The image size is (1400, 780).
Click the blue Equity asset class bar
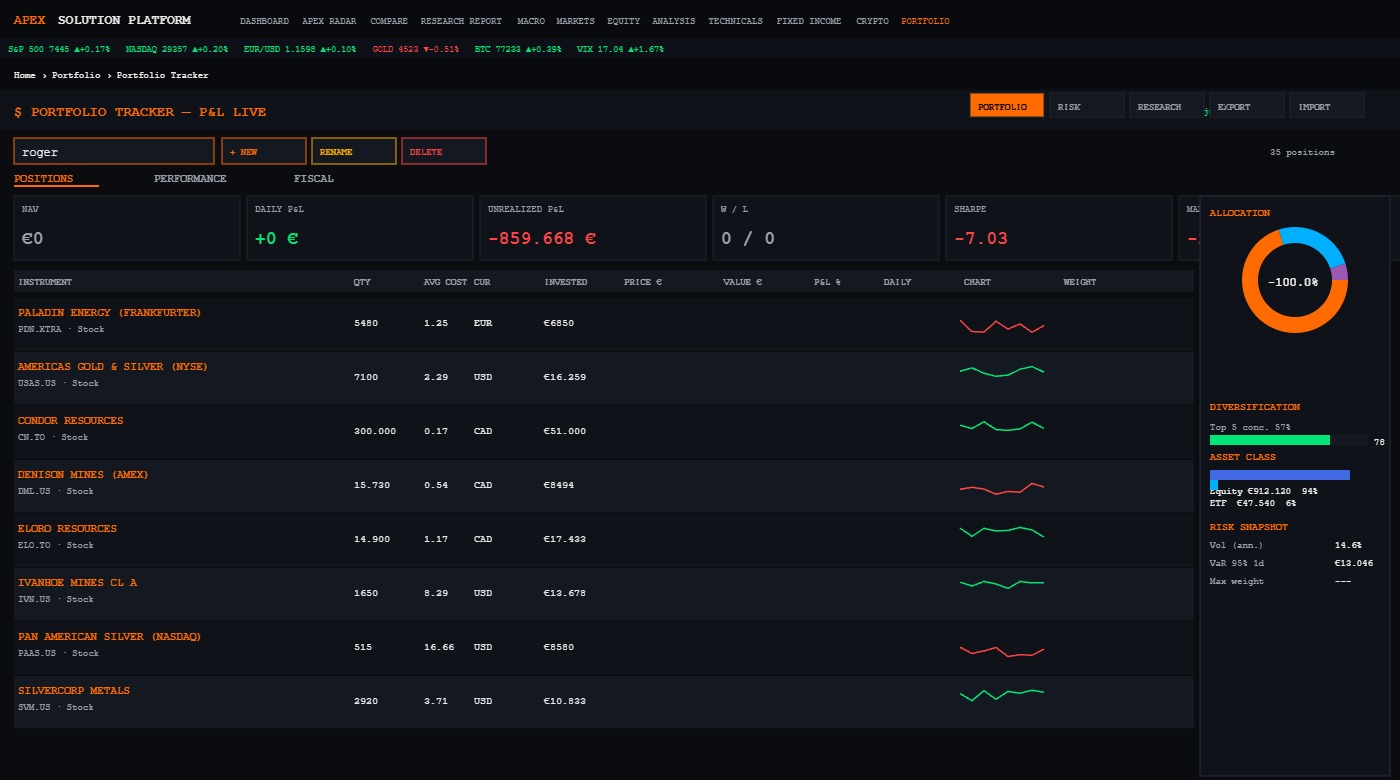[1280, 475]
